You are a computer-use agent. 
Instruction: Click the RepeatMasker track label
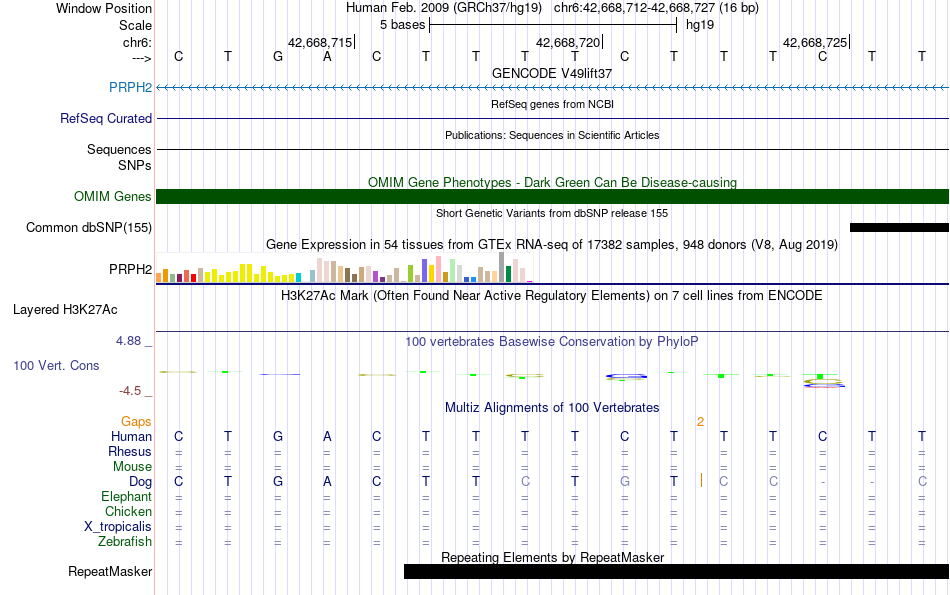pyautogui.click(x=110, y=571)
